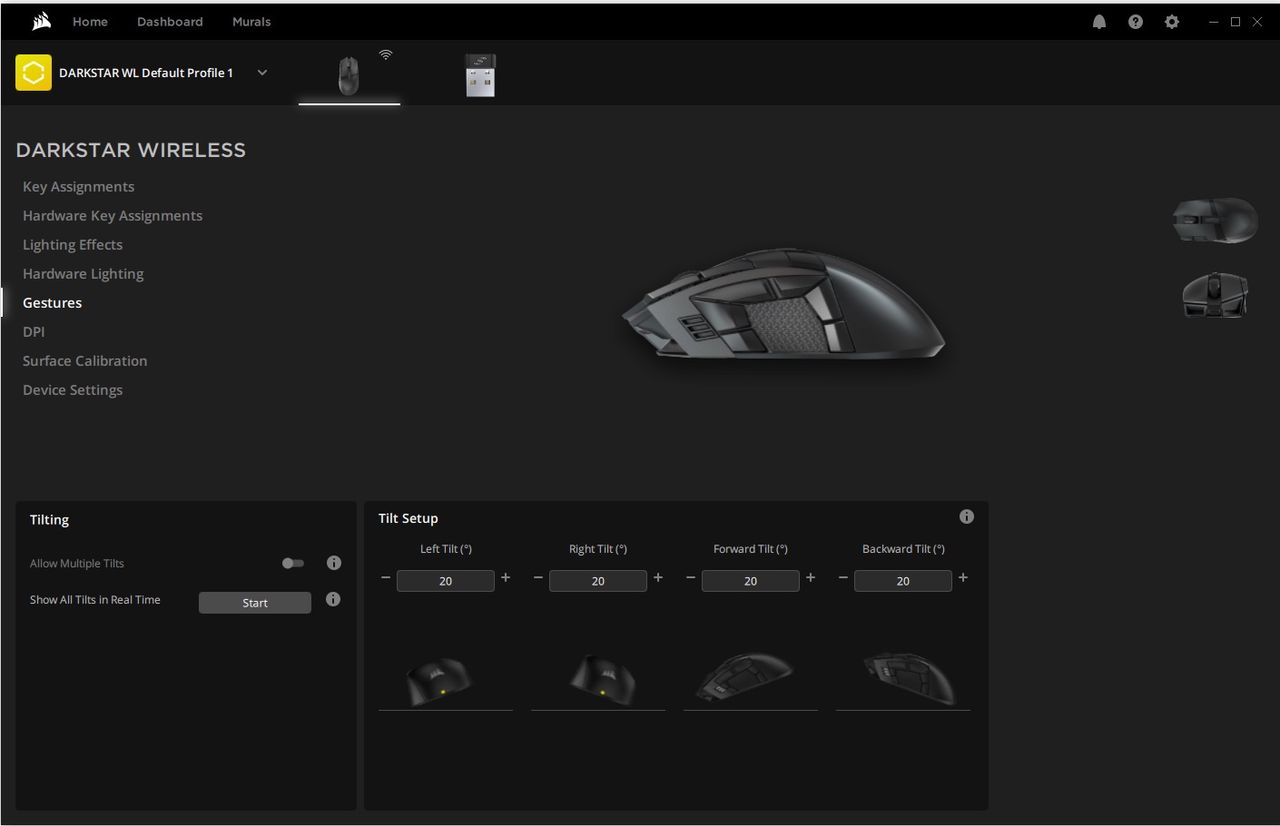1280x826 pixels.
Task: Open the DPI section
Action: tap(34, 332)
